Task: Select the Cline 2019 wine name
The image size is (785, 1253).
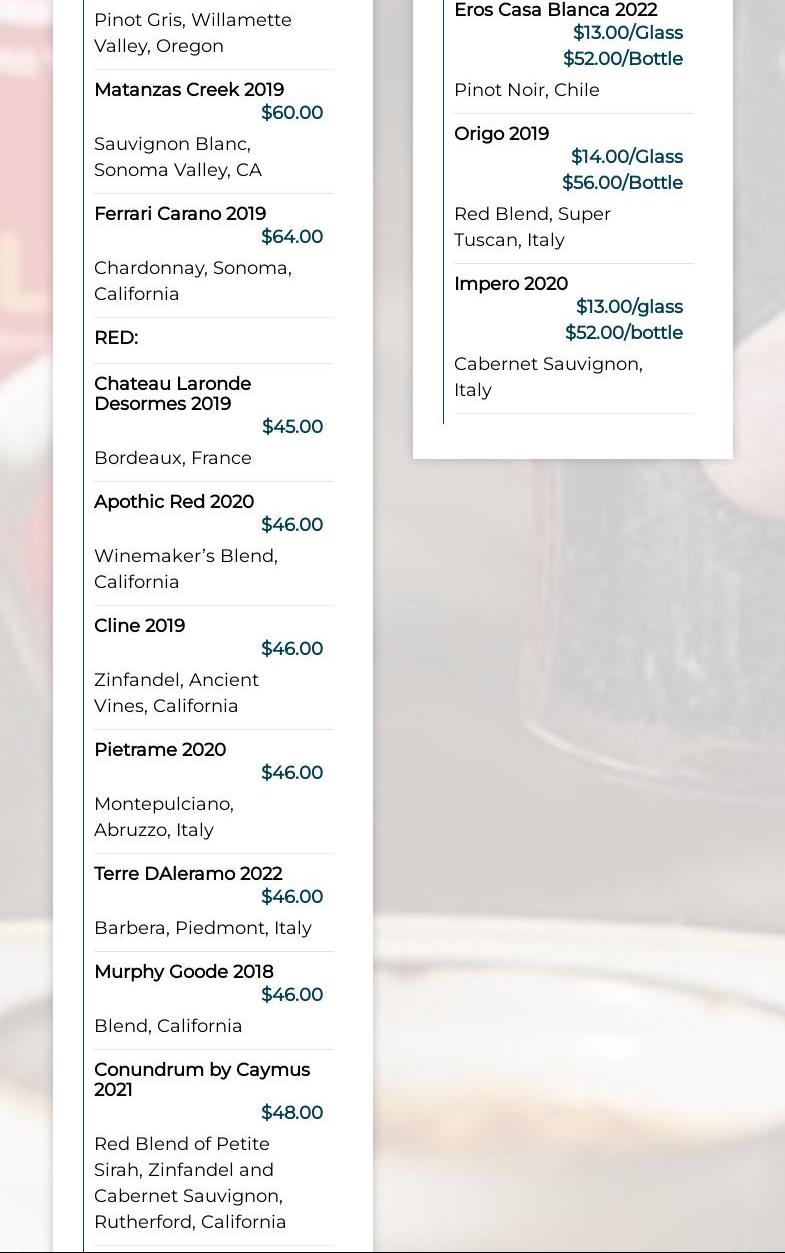Action: click(140, 626)
